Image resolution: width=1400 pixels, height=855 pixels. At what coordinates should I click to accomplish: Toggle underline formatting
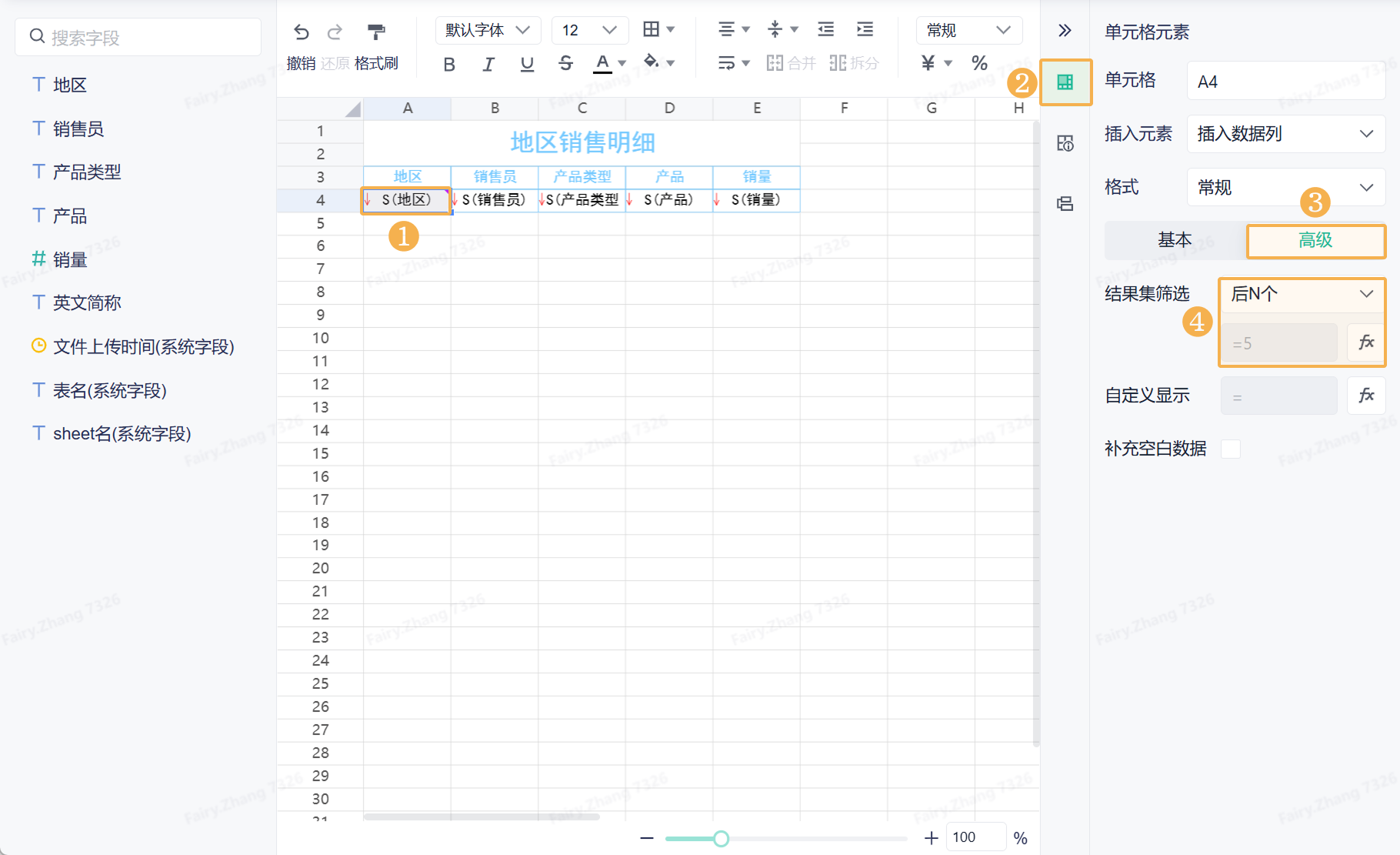(527, 64)
